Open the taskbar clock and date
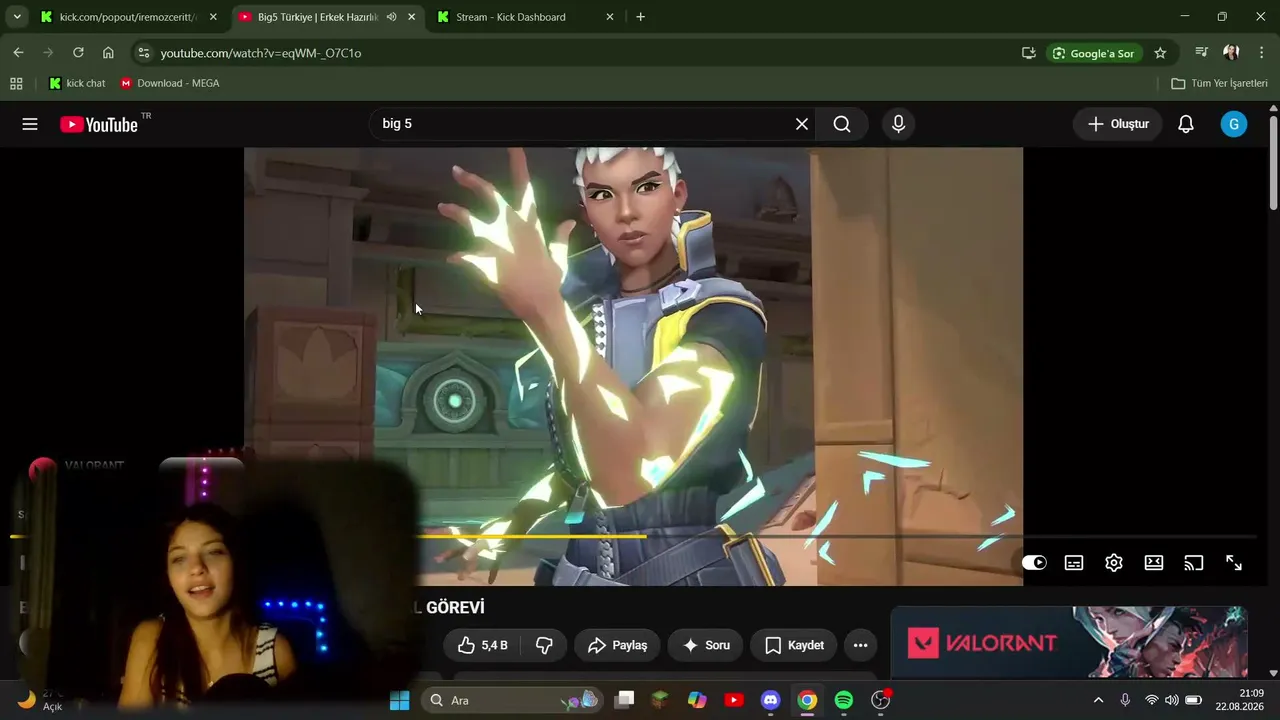The image size is (1280, 720). pyautogui.click(x=1239, y=700)
